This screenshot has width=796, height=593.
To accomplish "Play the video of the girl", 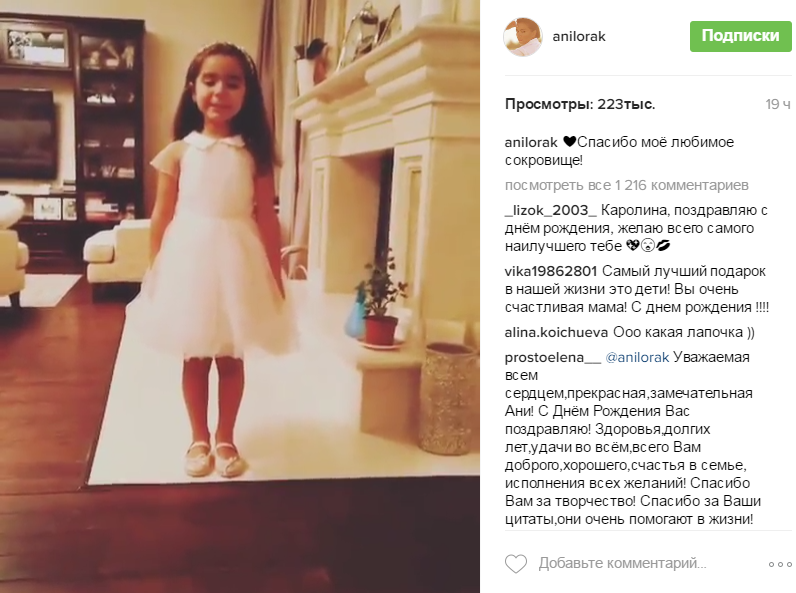I will 240,296.
